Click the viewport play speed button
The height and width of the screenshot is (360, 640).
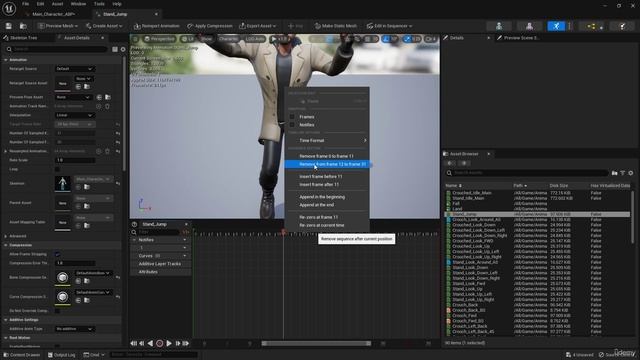(280, 39)
